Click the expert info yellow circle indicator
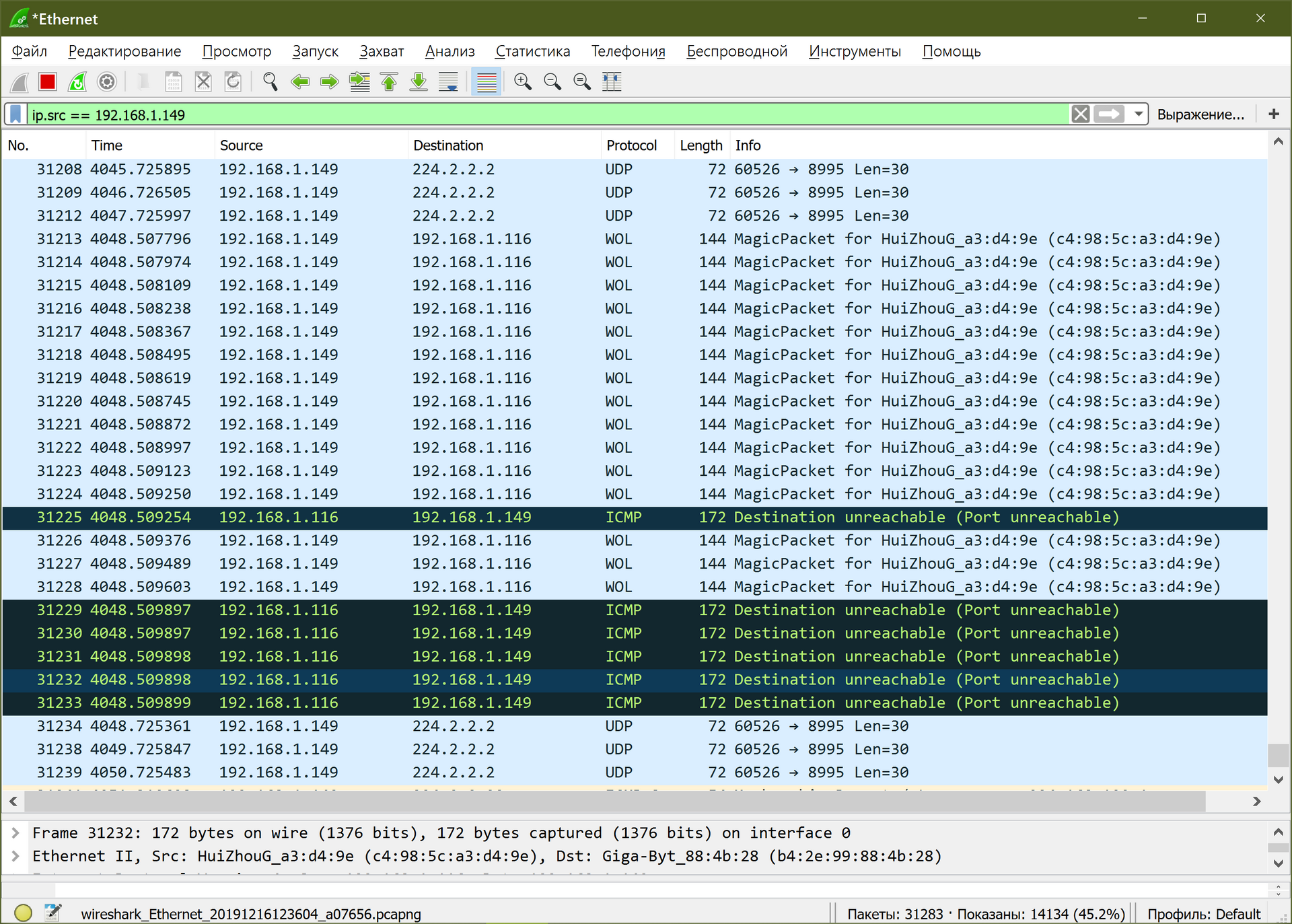Viewport: 1292px width, 924px height. click(x=23, y=913)
